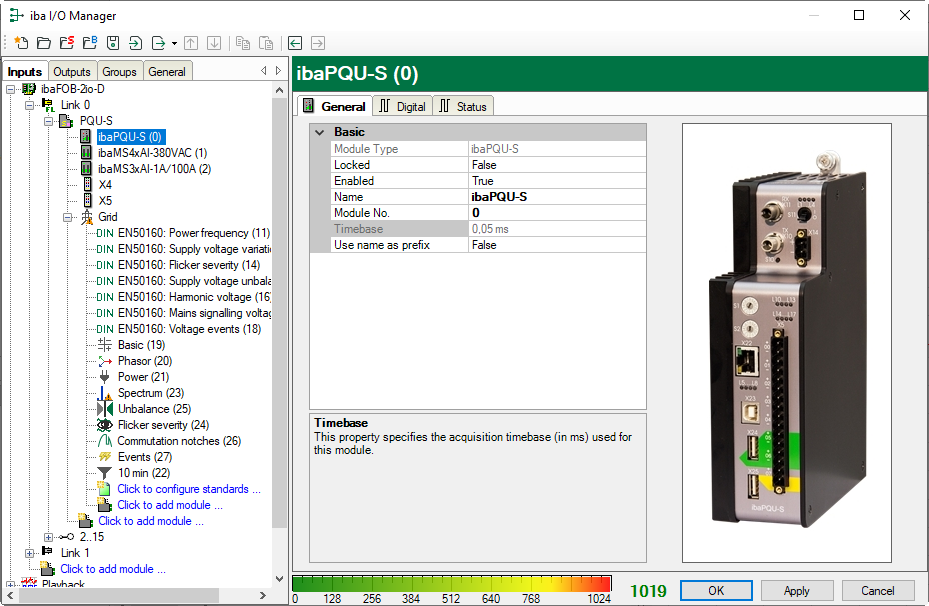Select the Phasor (20) module icon
The width and height of the screenshot is (929, 606).
pyautogui.click(x=105, y=361)
